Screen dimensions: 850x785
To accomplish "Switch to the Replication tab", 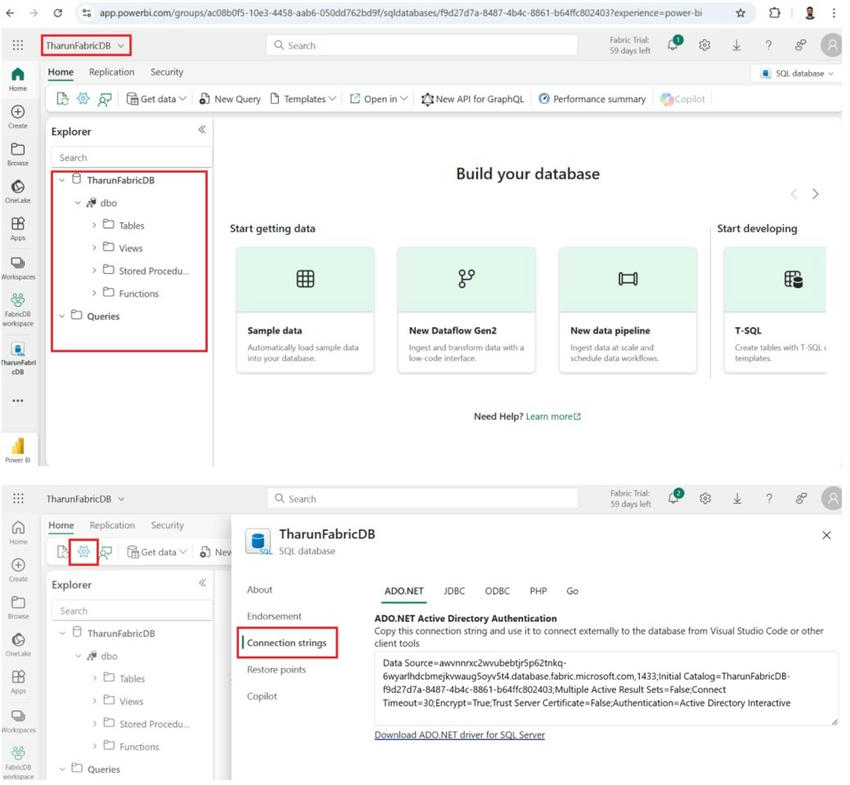I will tap(111, 71).
